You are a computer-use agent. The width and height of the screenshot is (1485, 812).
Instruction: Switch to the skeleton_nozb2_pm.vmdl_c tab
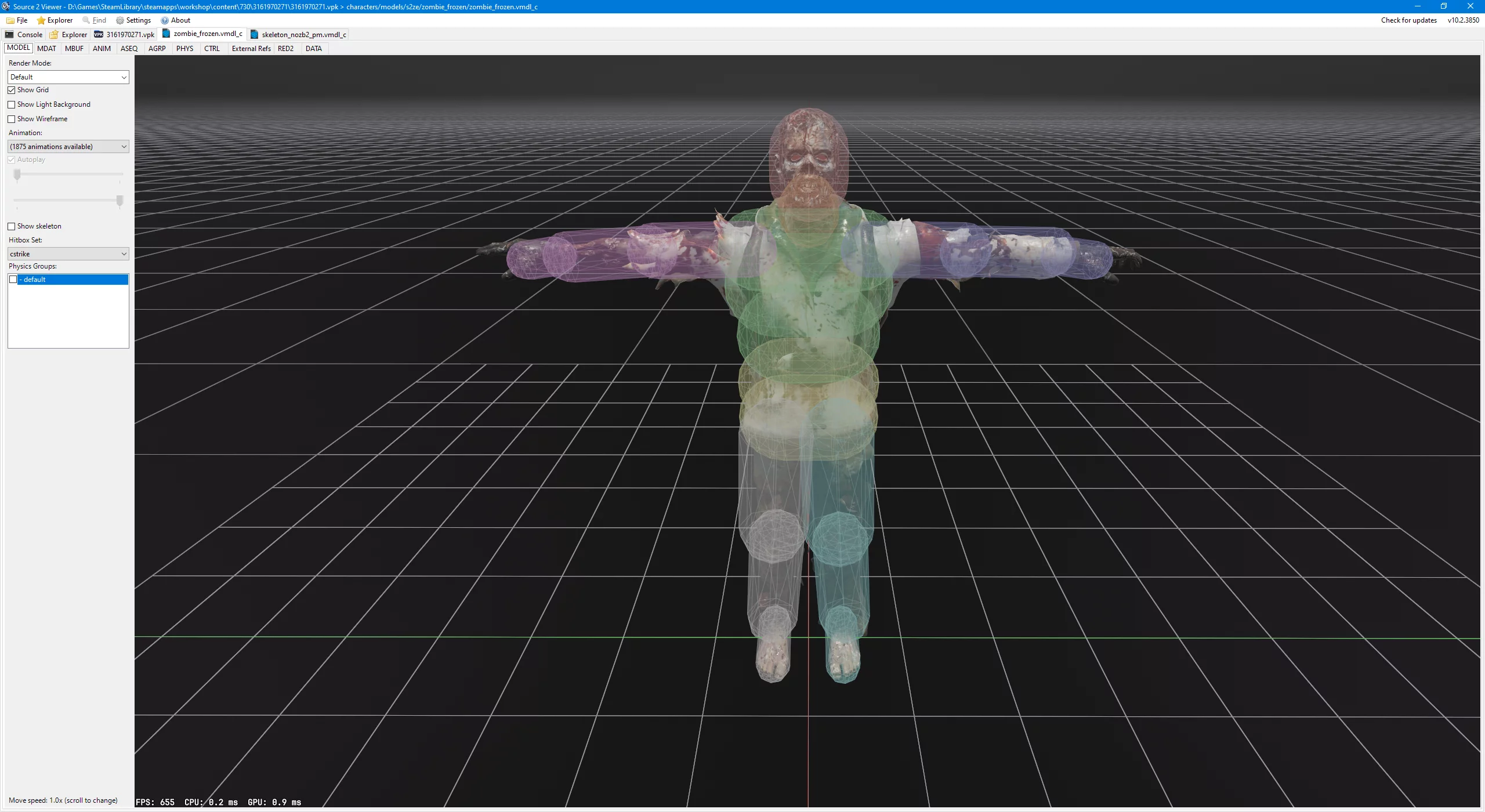click(x=298, y=34)
